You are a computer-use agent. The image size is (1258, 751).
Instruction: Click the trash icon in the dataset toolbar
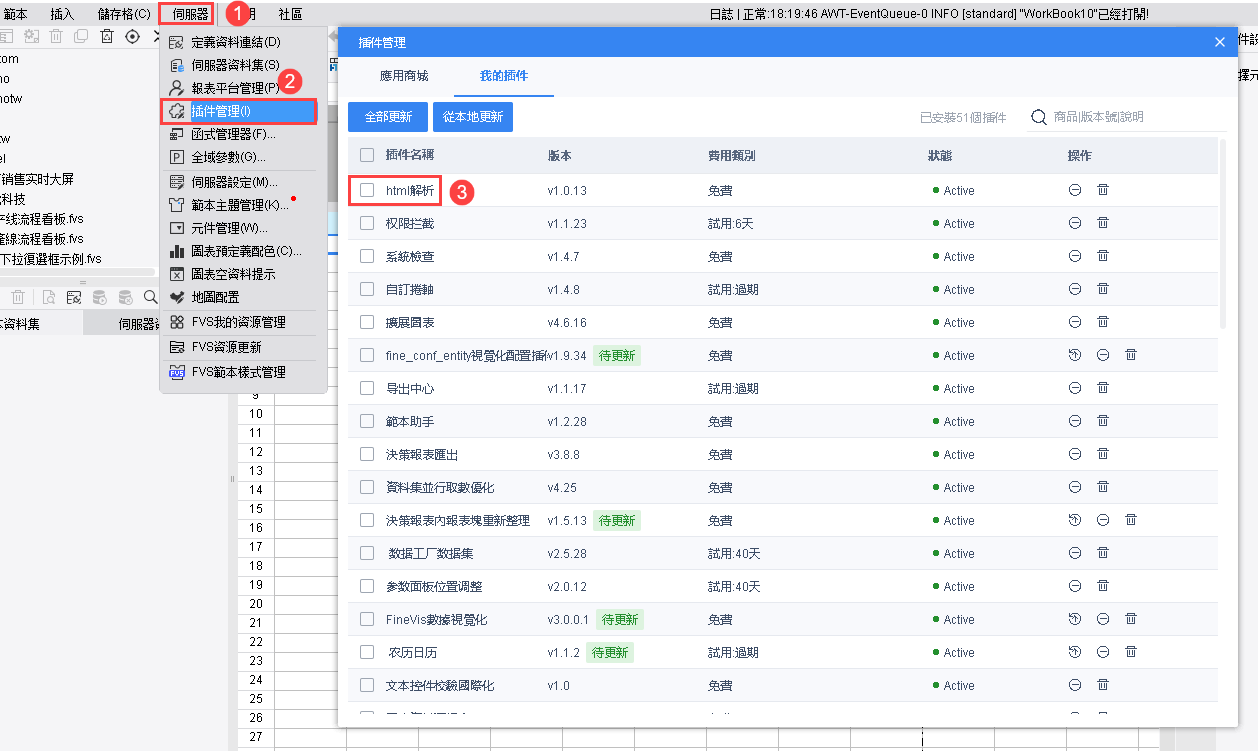click(x=17, y=297)
